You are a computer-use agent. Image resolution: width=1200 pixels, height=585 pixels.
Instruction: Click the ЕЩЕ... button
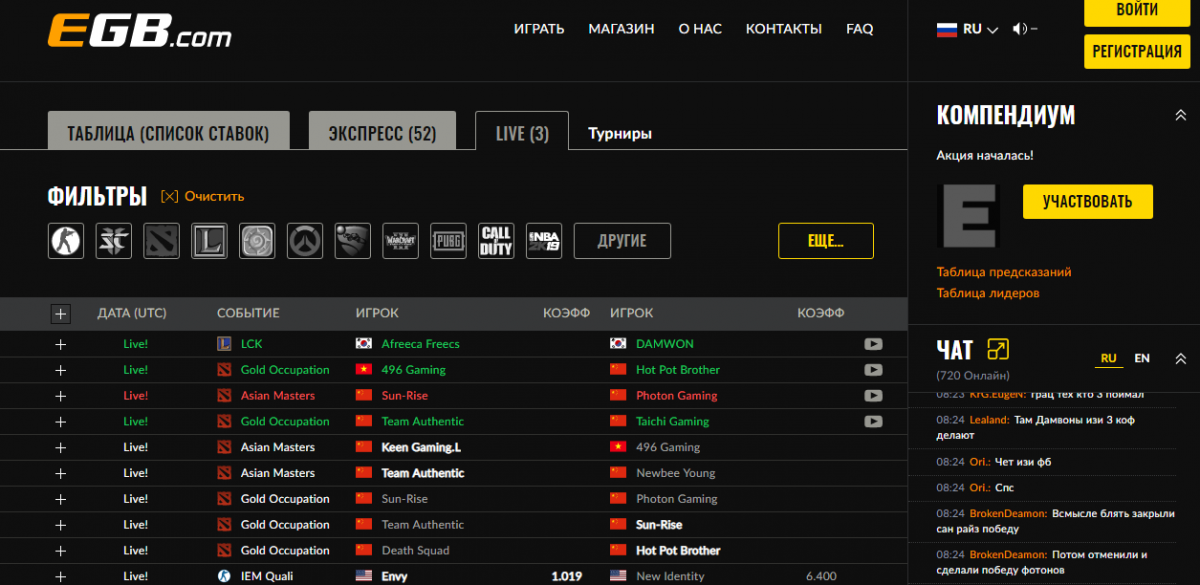click(826, 241)
